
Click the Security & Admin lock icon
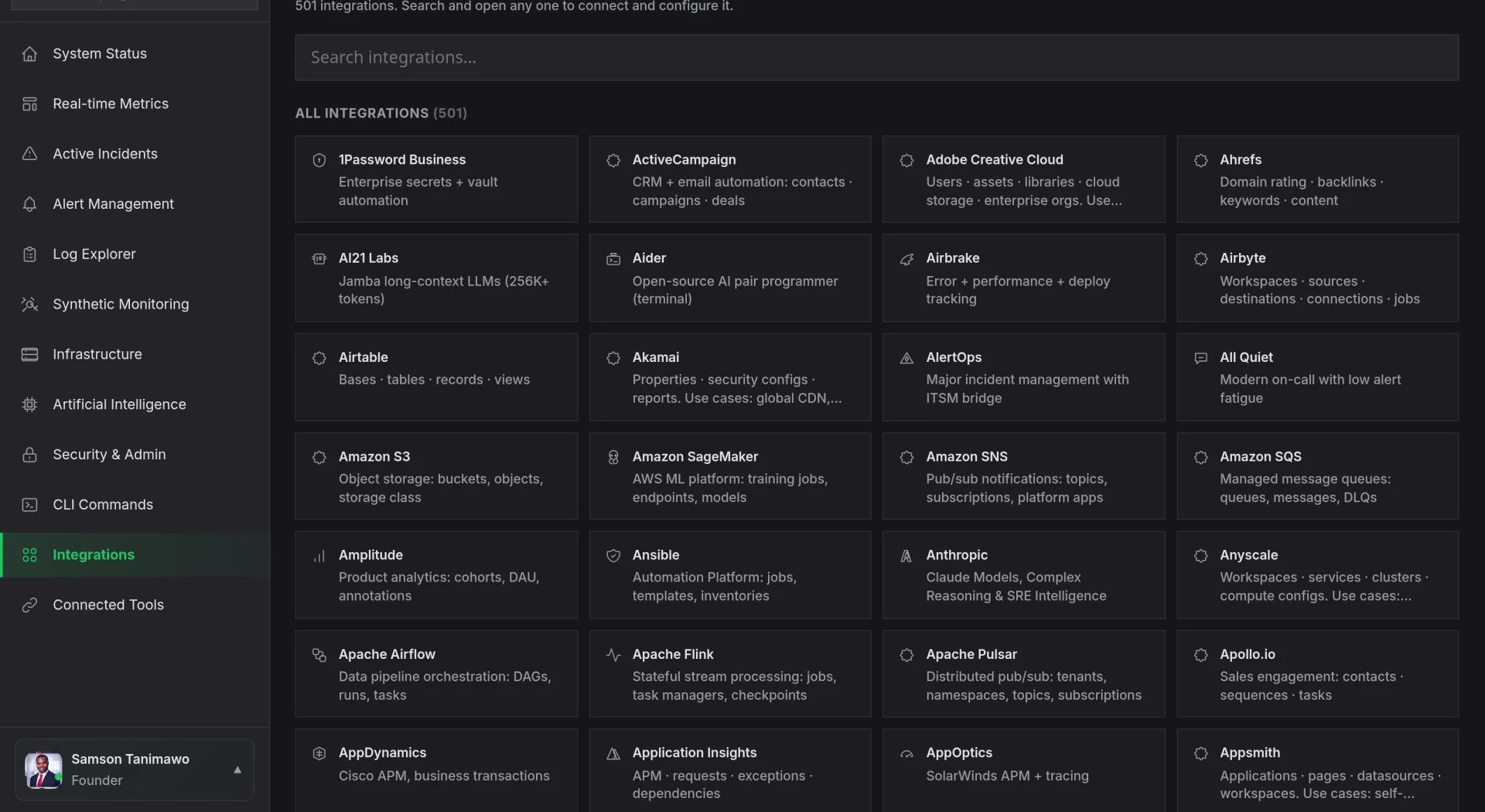point(29,455)
